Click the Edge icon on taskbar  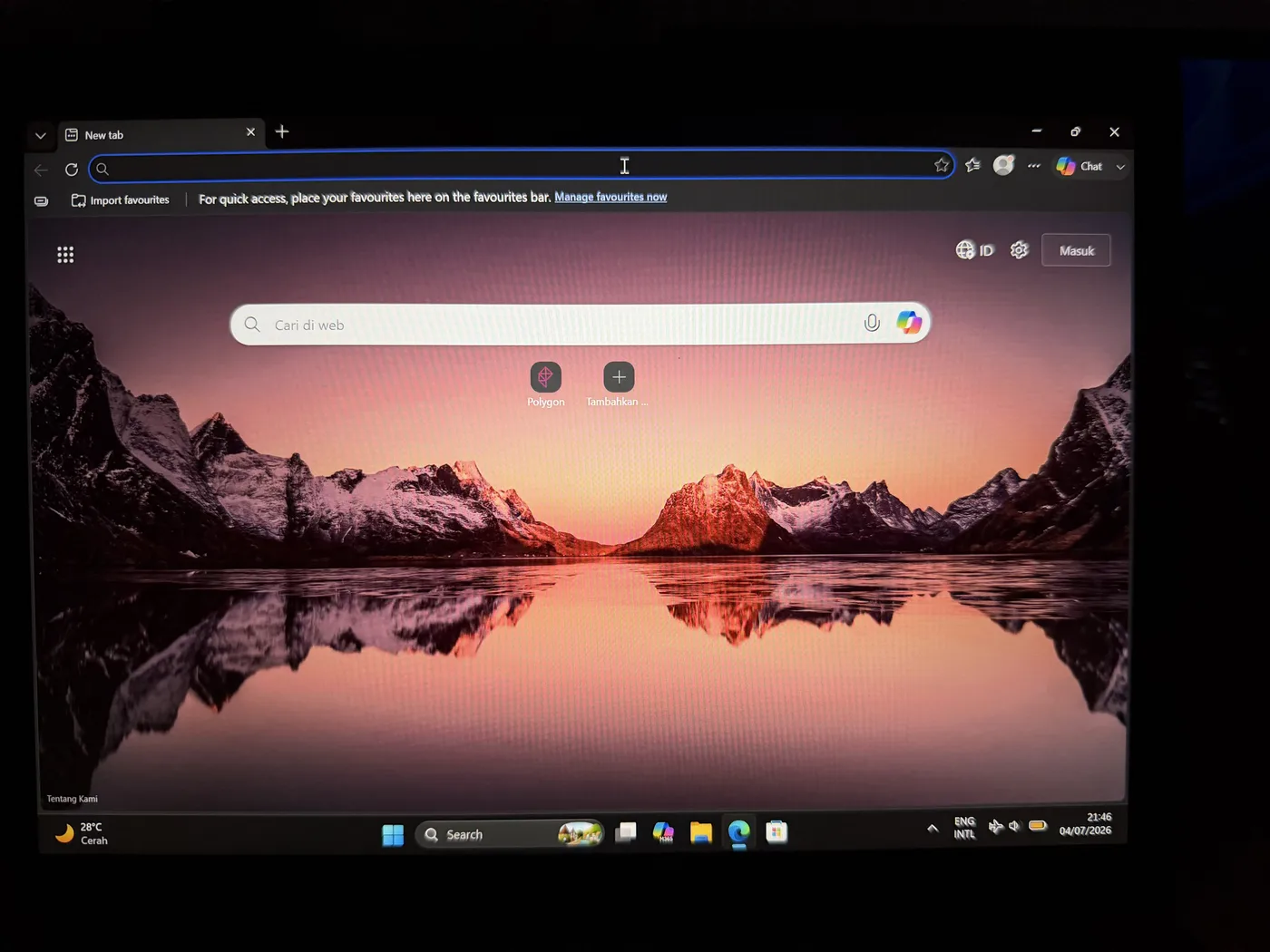[739, 832]
